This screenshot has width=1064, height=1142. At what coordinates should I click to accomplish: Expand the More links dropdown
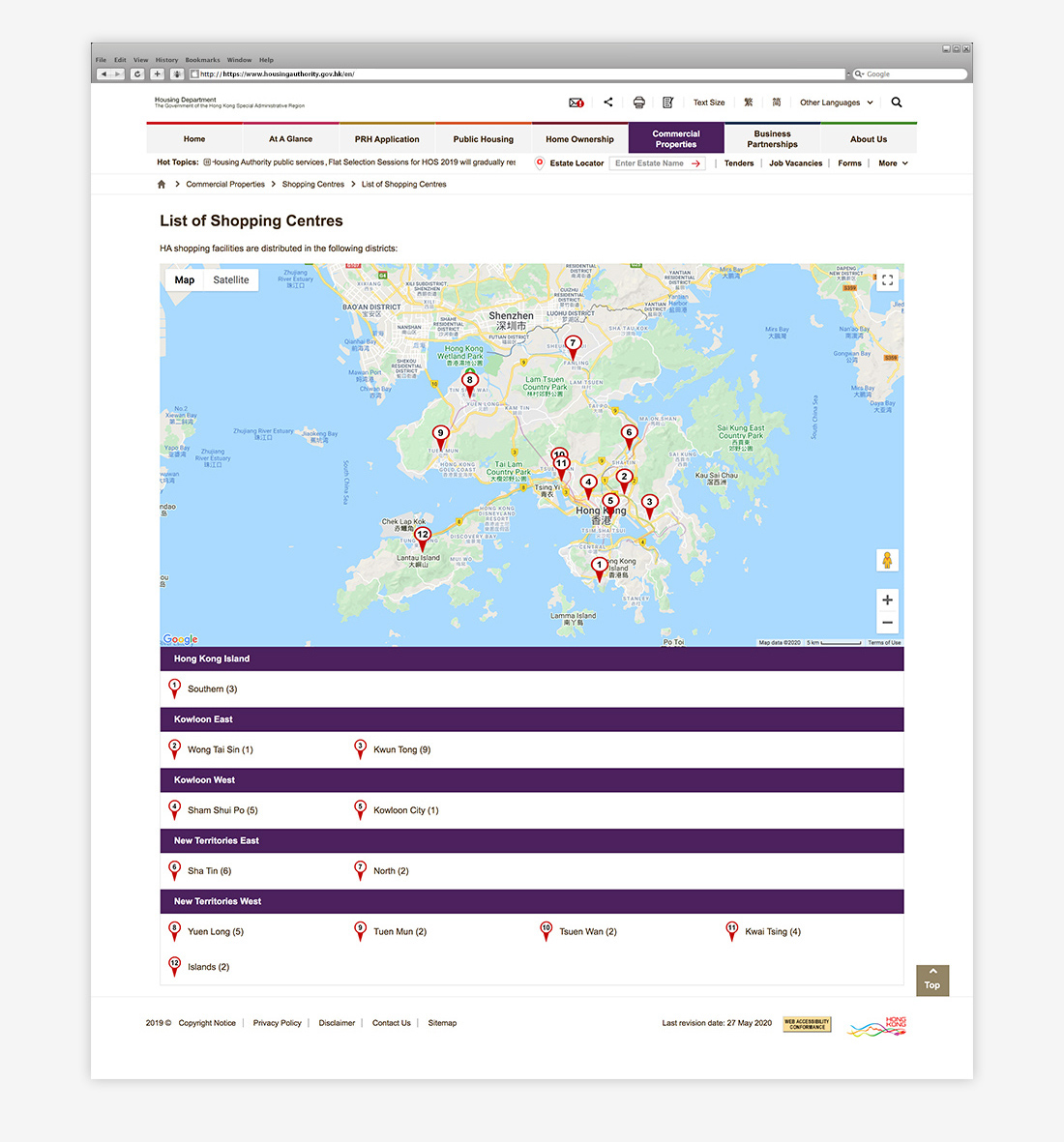[x=893, y=163]
